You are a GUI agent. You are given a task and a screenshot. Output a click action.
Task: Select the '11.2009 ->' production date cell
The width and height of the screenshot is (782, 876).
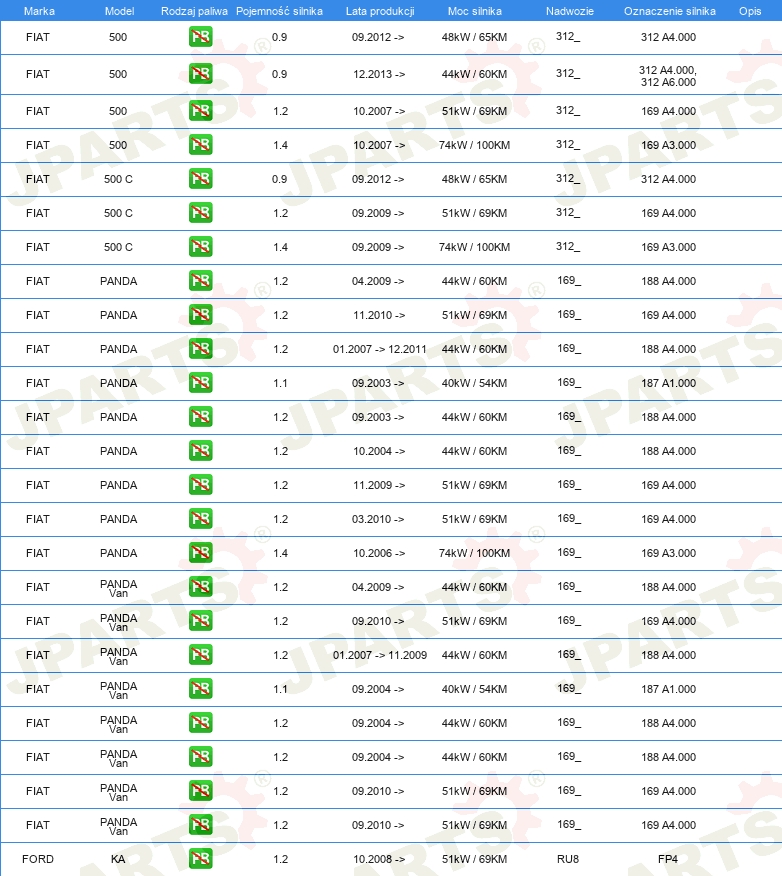pyautogui.click(x=379, y=485)
